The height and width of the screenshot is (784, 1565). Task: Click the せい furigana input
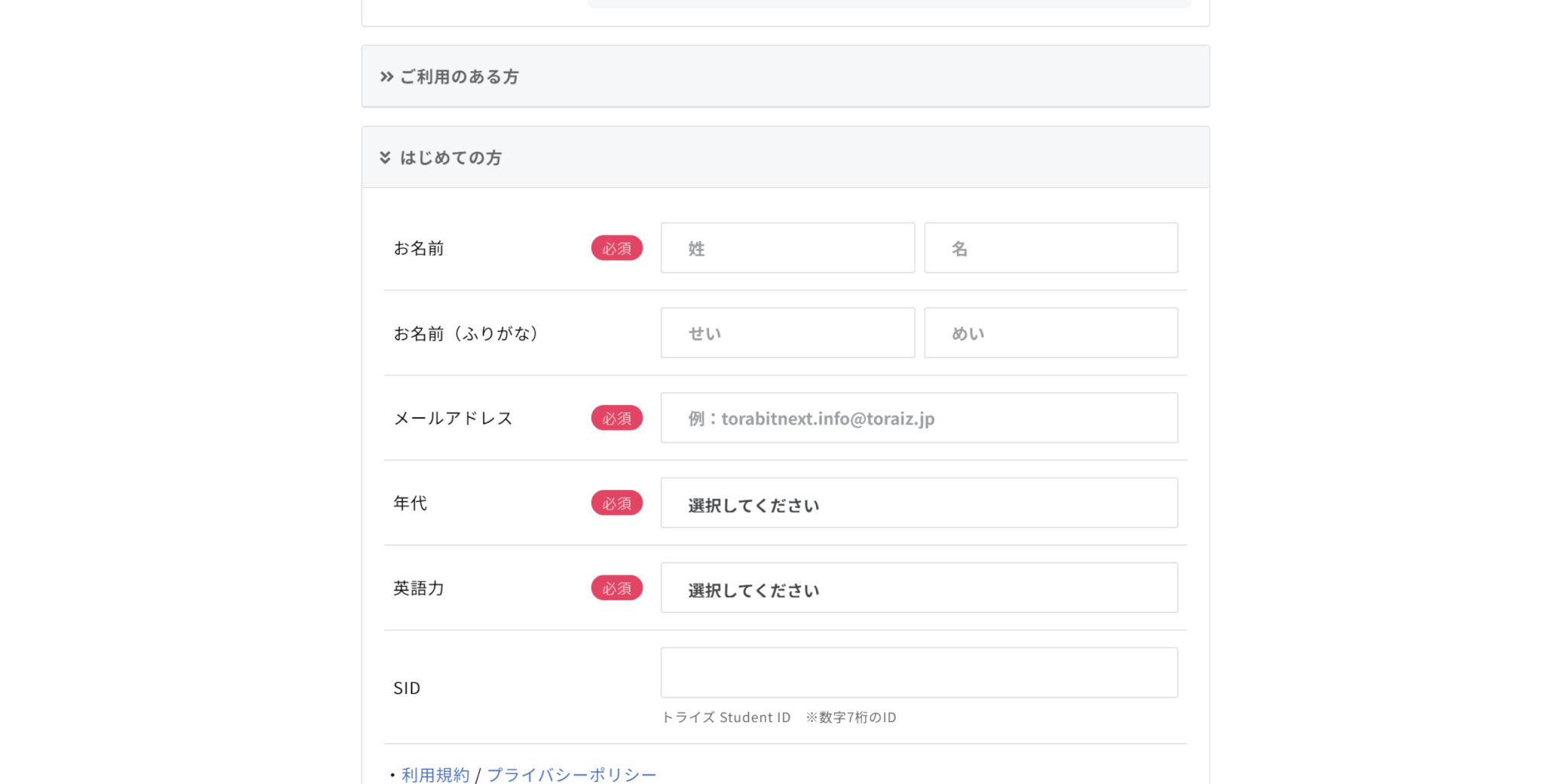click(x=787, y=333)
